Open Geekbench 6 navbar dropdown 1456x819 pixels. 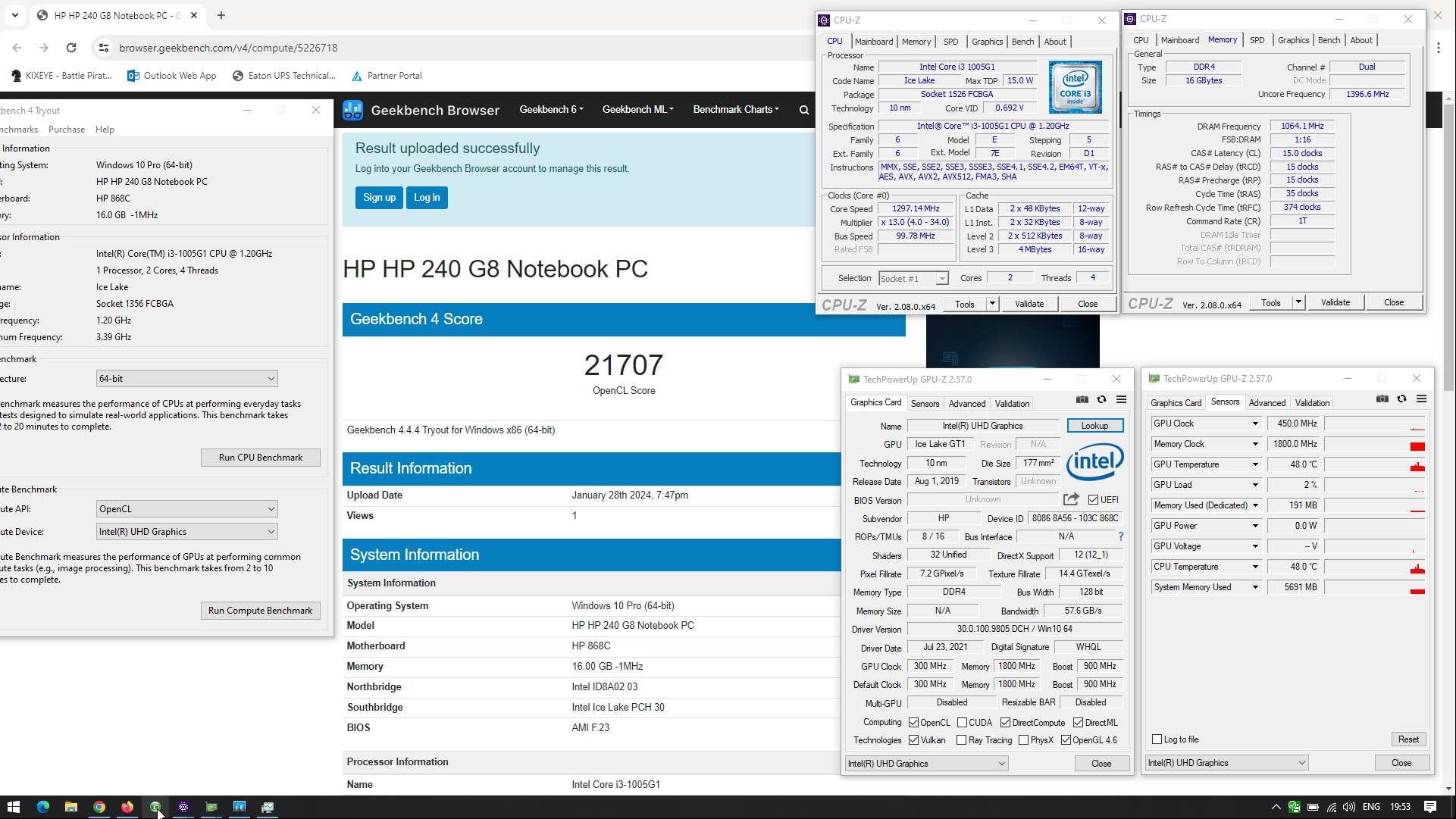[x=551, y=110]
